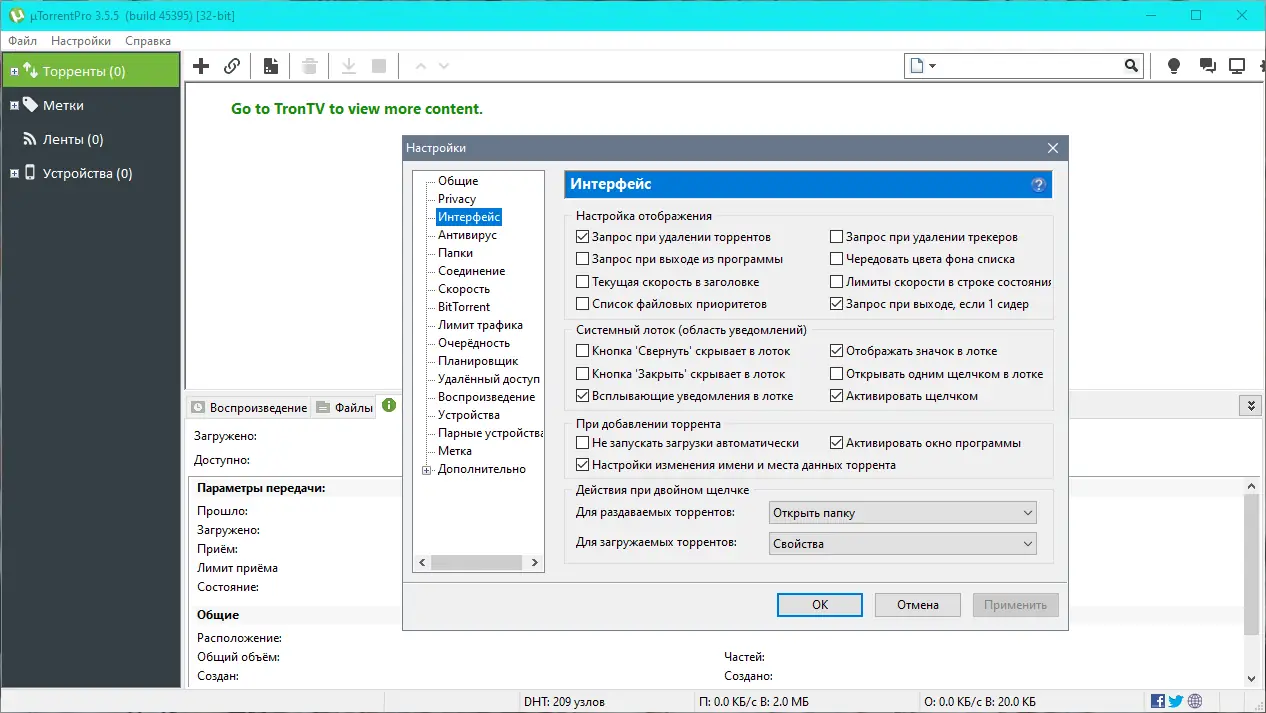The width and height of the screenshot is (1266, 713).
Task: Disable the 'Всплывающие уведомления в лотке' checkbox
Action: pos(583,395)
